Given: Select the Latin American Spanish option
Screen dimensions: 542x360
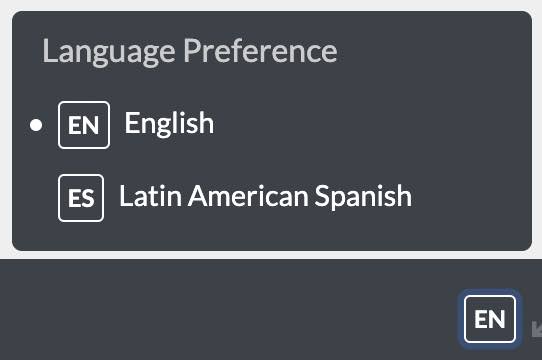Looking at the screenshot, I should point(235,198).
